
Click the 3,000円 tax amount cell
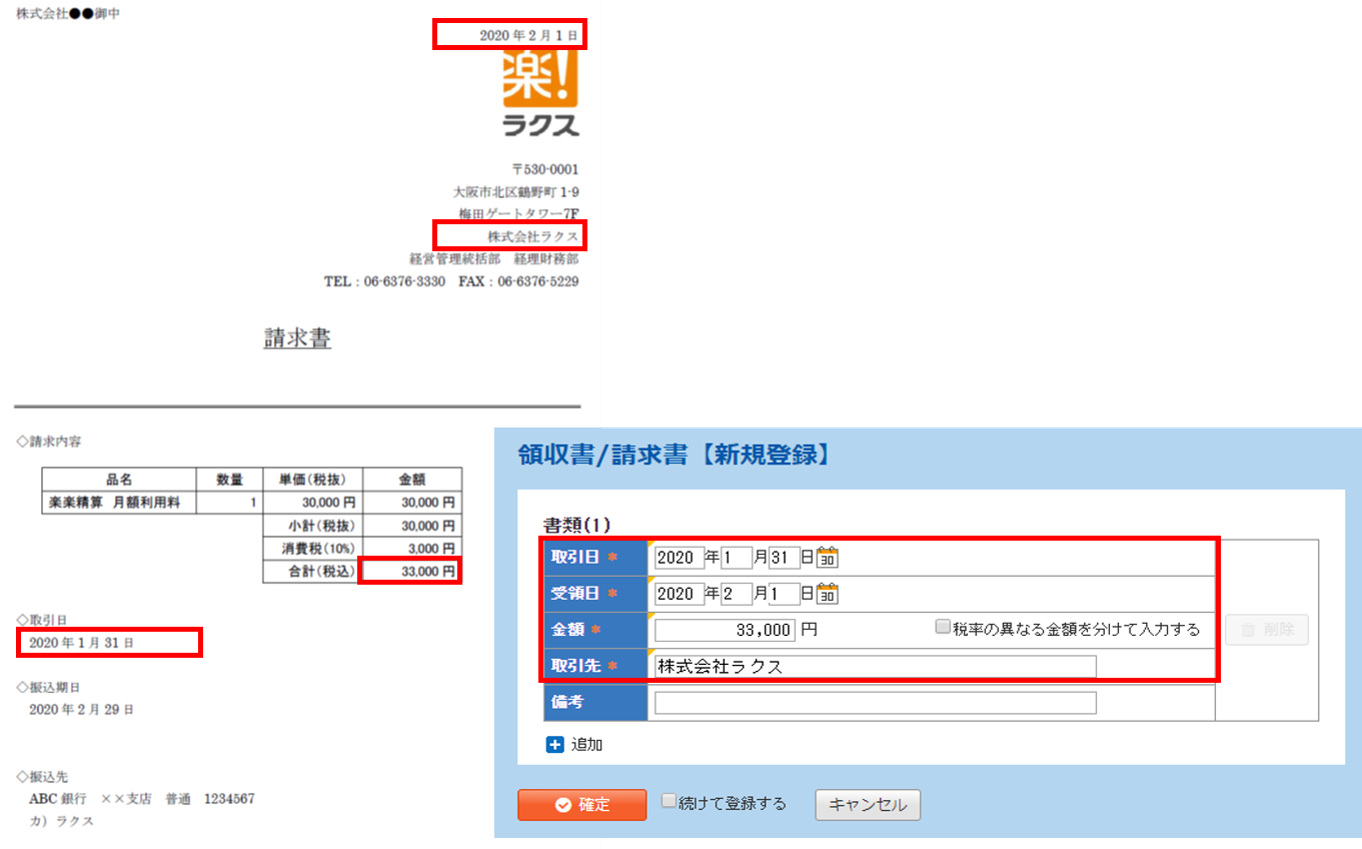(412, 548)
